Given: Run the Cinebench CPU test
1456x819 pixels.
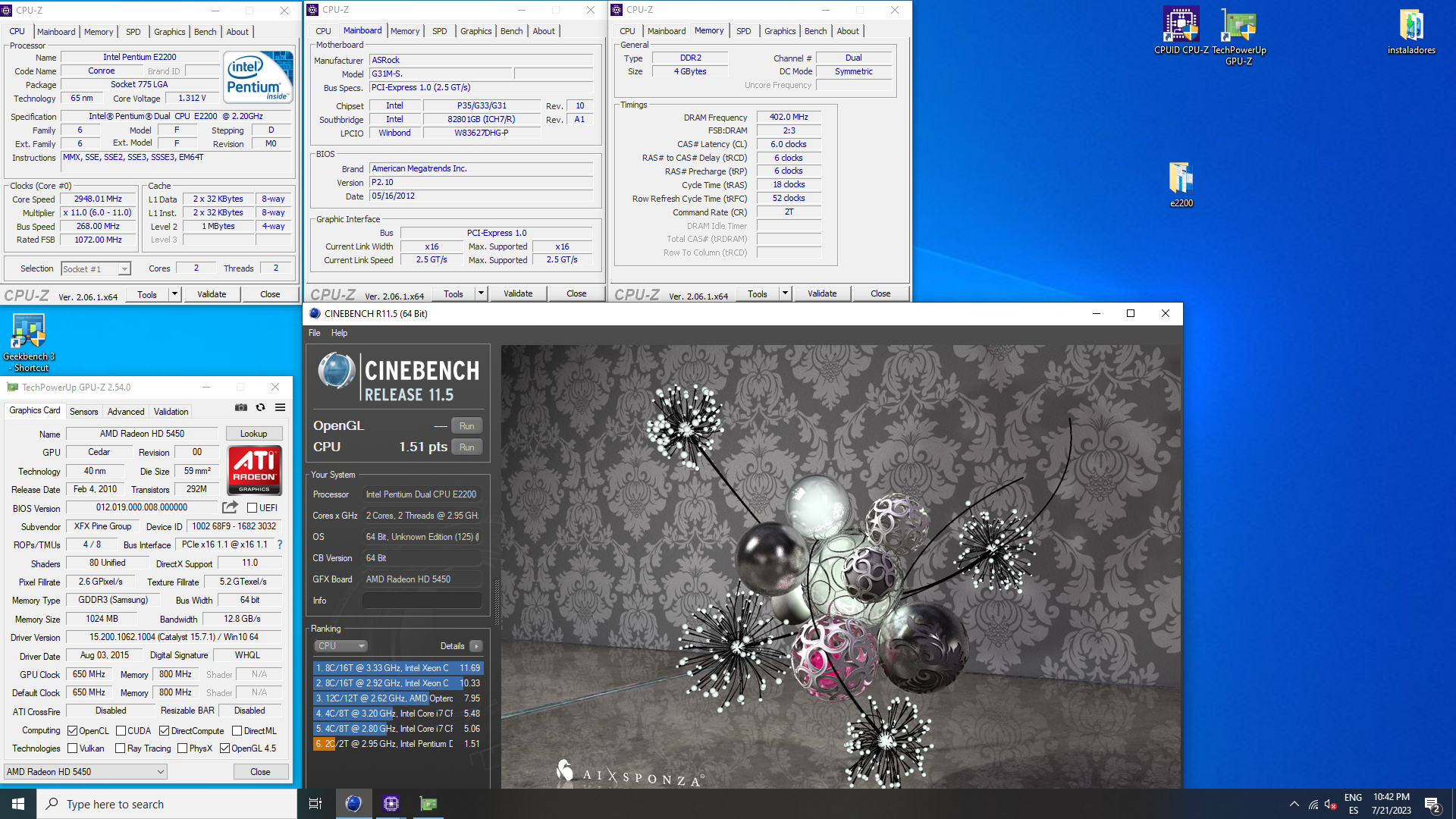Looking at the screenshot, I should pyautogui.click(x=467, y=447).
